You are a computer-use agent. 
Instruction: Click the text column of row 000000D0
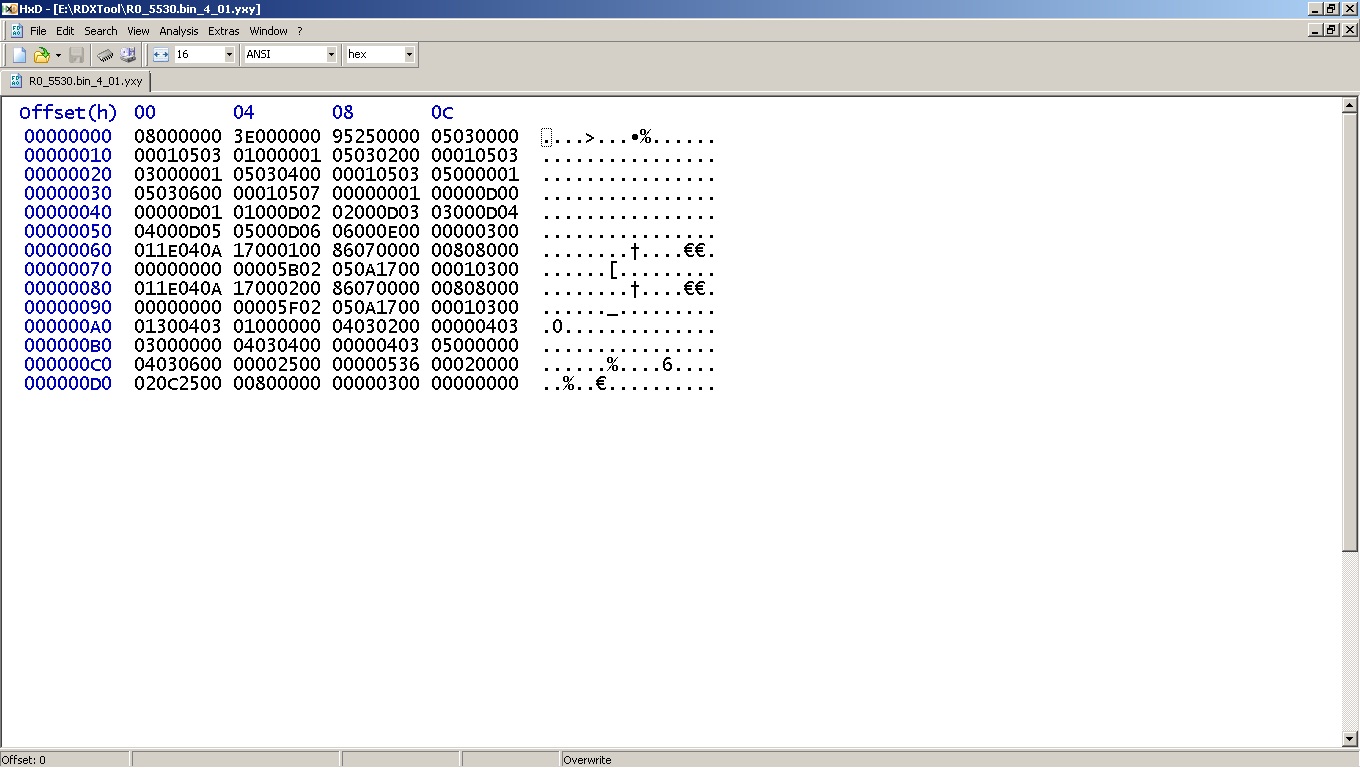pos(629,384)
